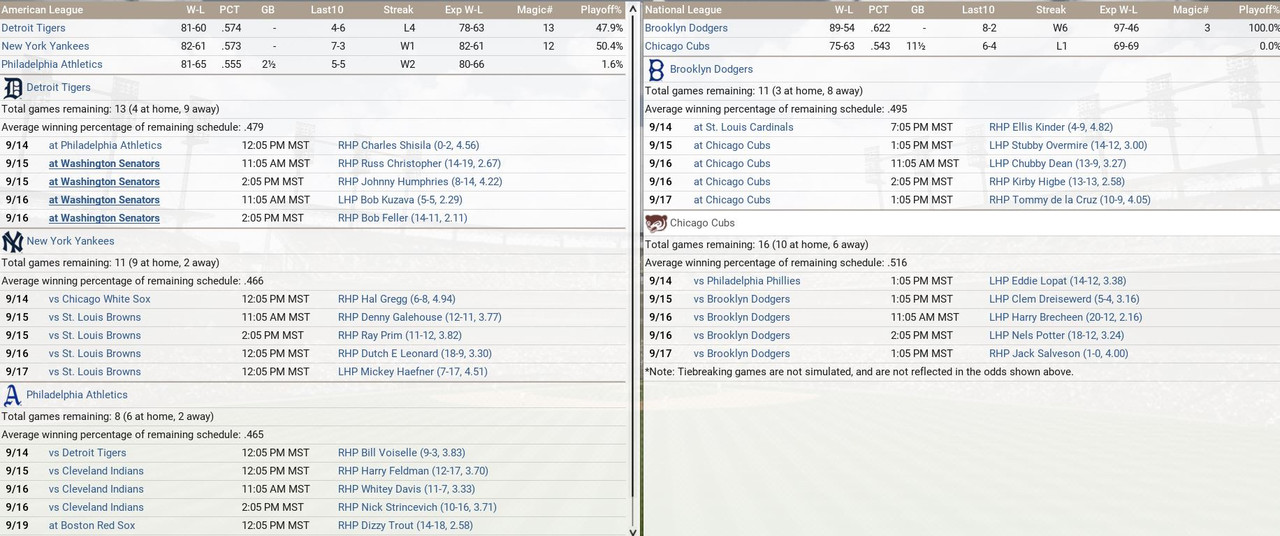Click the New York Yankees logo icon
Viewport: 1280px width, 536px height.
pyautogui.click(x=12, y=241)
